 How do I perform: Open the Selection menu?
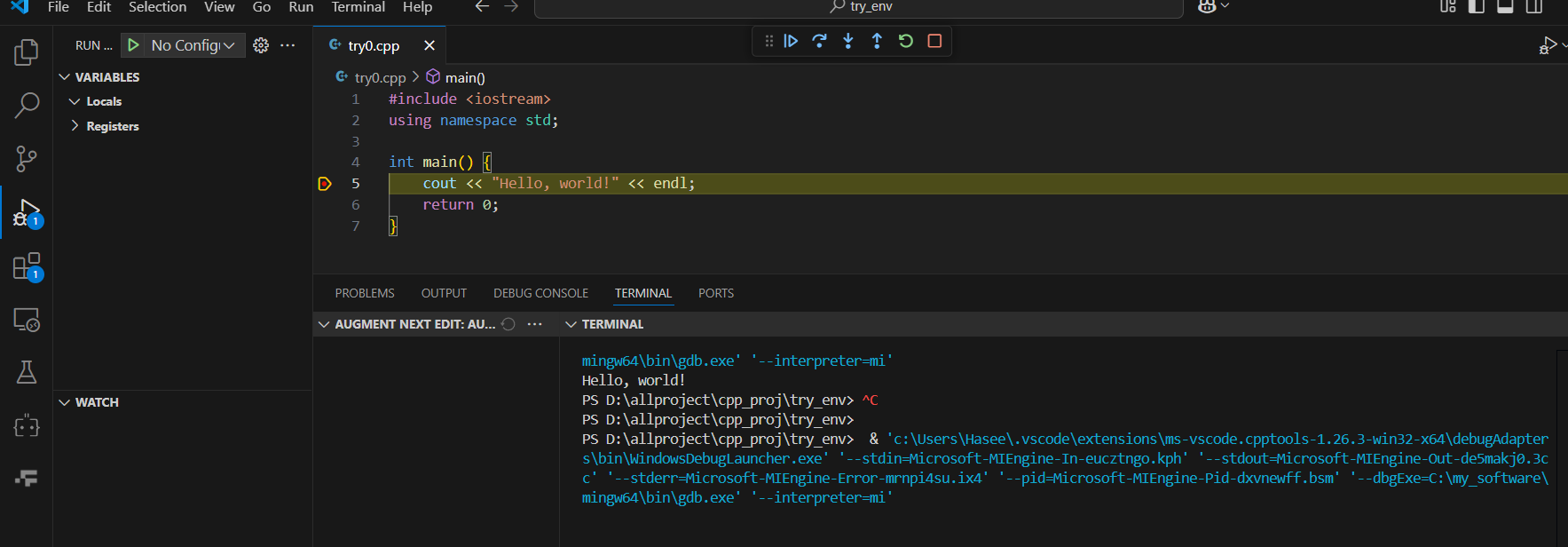(x=158, y=7)
